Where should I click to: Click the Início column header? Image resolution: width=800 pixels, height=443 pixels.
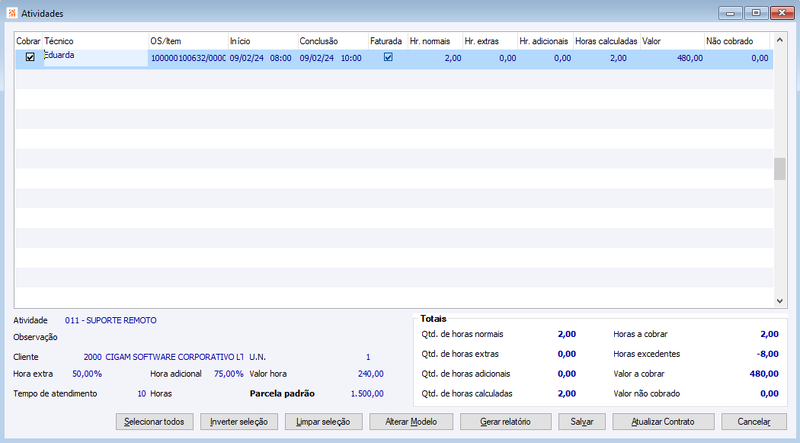click(263, 41)
